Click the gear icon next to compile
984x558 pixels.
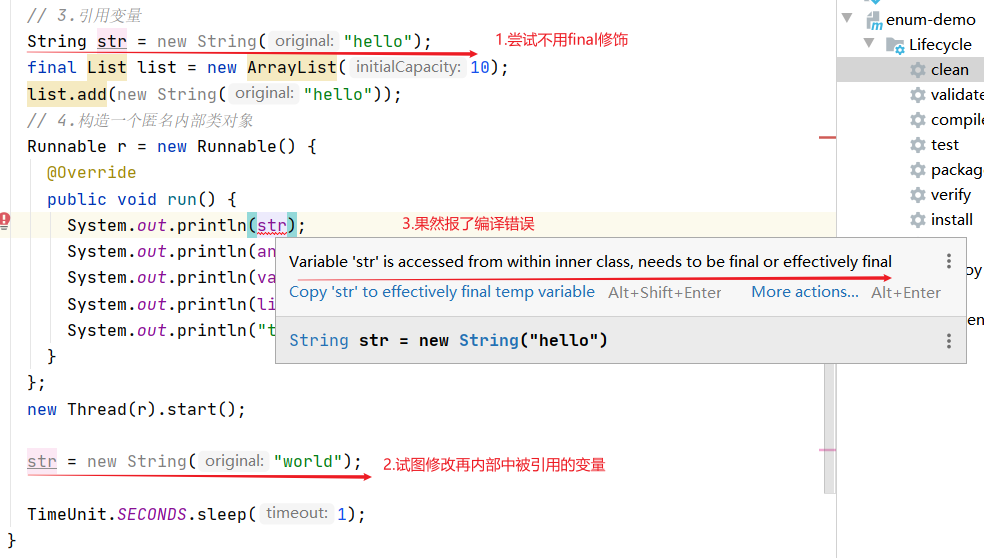[917, 120]
